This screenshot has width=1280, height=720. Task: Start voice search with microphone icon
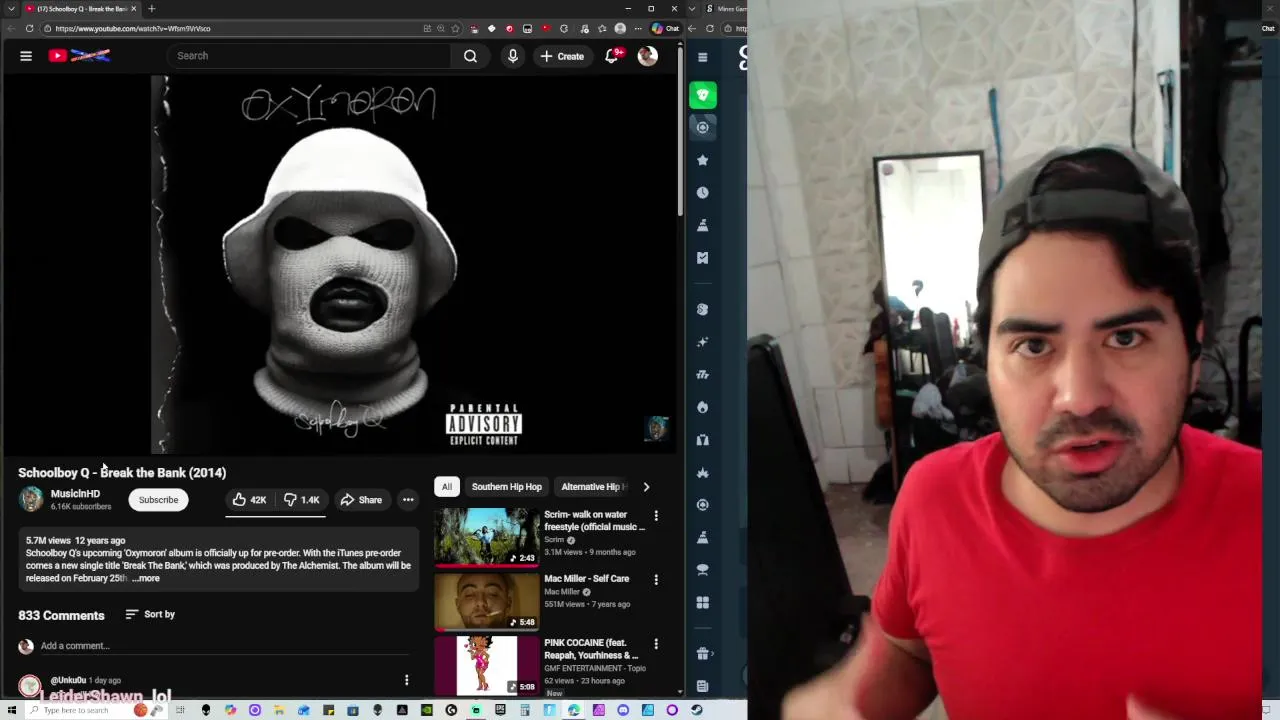point(513,56)
